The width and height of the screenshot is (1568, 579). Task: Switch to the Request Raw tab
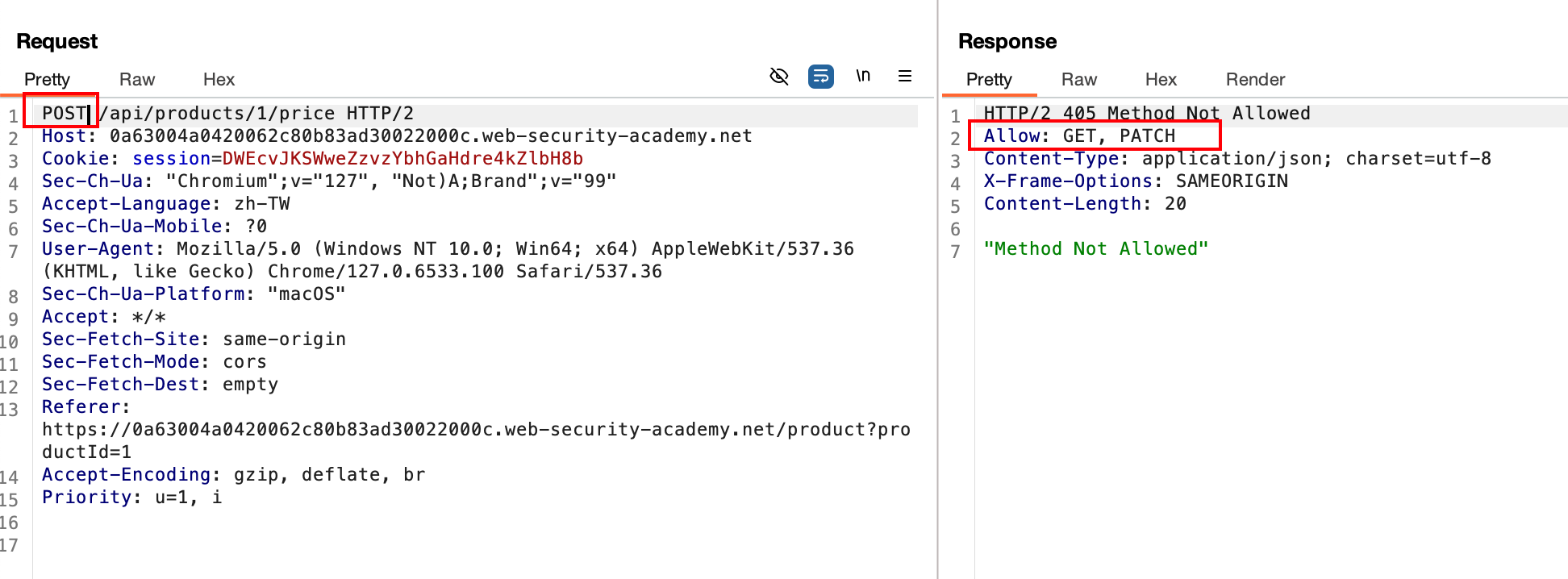pos(137,79)
